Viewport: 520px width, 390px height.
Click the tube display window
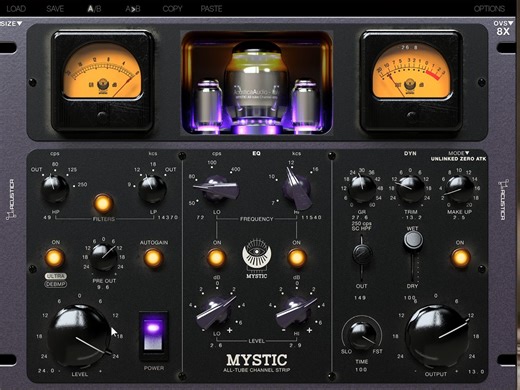coord(256,83)
